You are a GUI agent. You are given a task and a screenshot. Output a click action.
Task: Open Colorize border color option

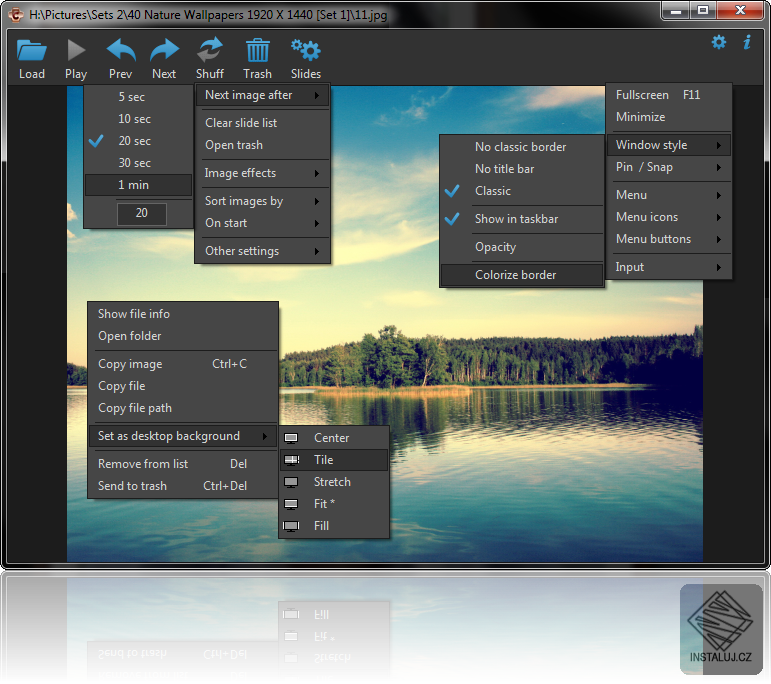(522, 275)
